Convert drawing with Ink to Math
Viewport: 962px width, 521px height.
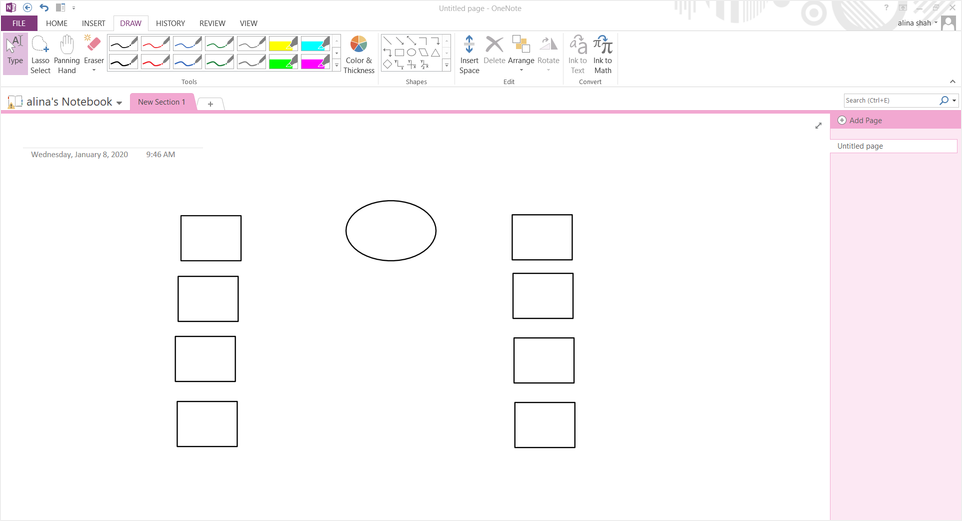coord(602,54)
